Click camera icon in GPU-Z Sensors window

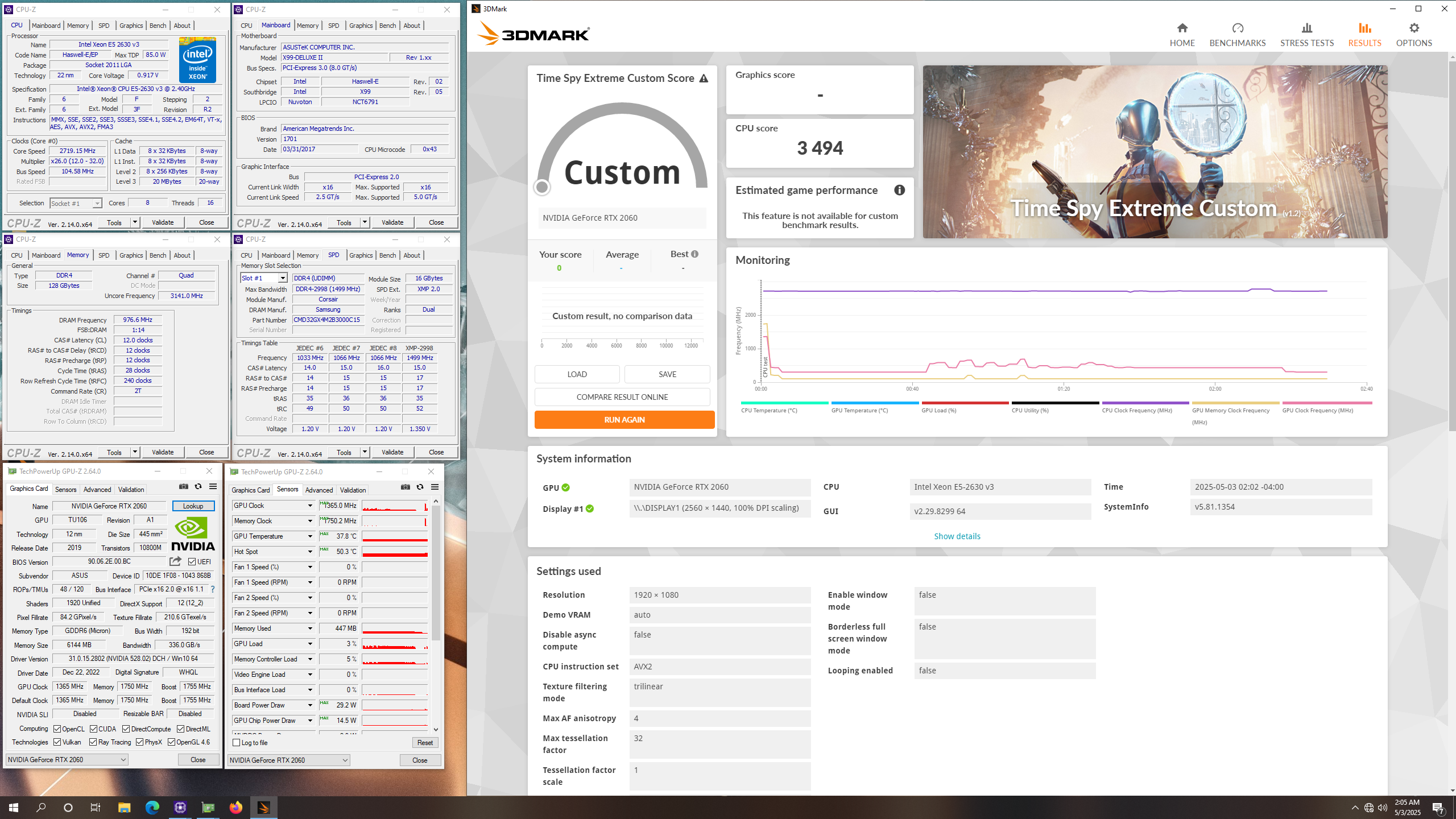[x=406, y=487]
